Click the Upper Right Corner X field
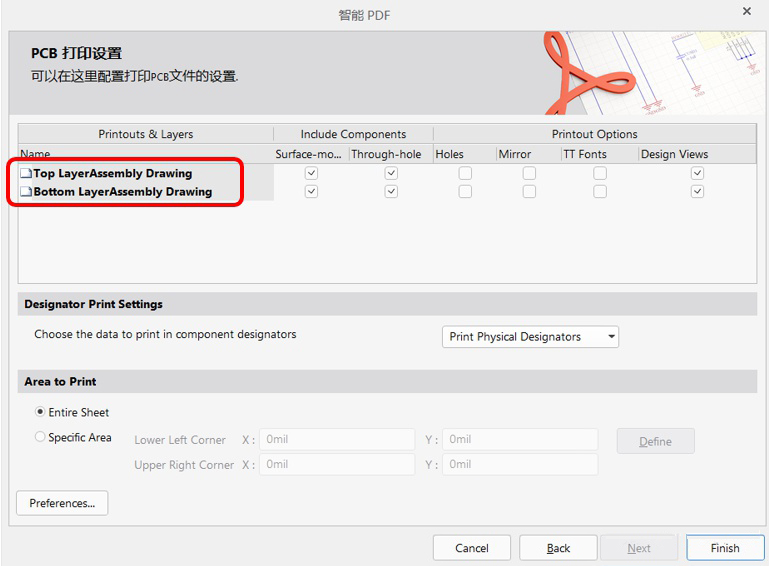Screen dimensions: 769x566 [x=337, y=464]
